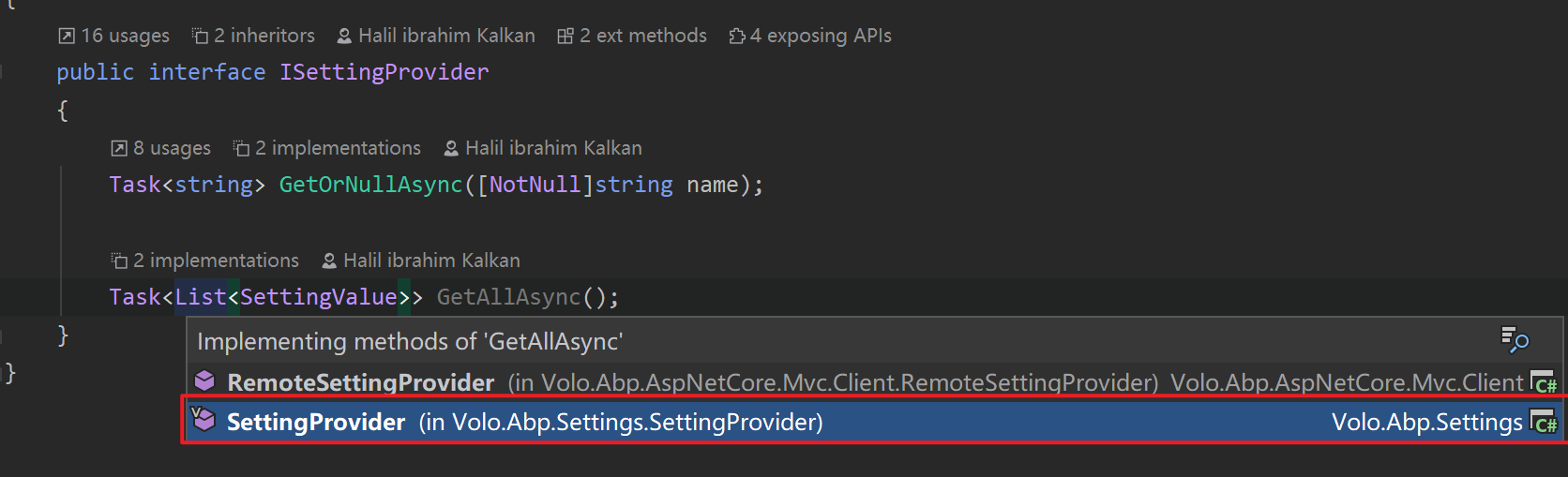This screenshot has width=1568, height=477.
Task: Click 'Volo.Abp.Settings' project label
Action: (x=1427, y=422)
